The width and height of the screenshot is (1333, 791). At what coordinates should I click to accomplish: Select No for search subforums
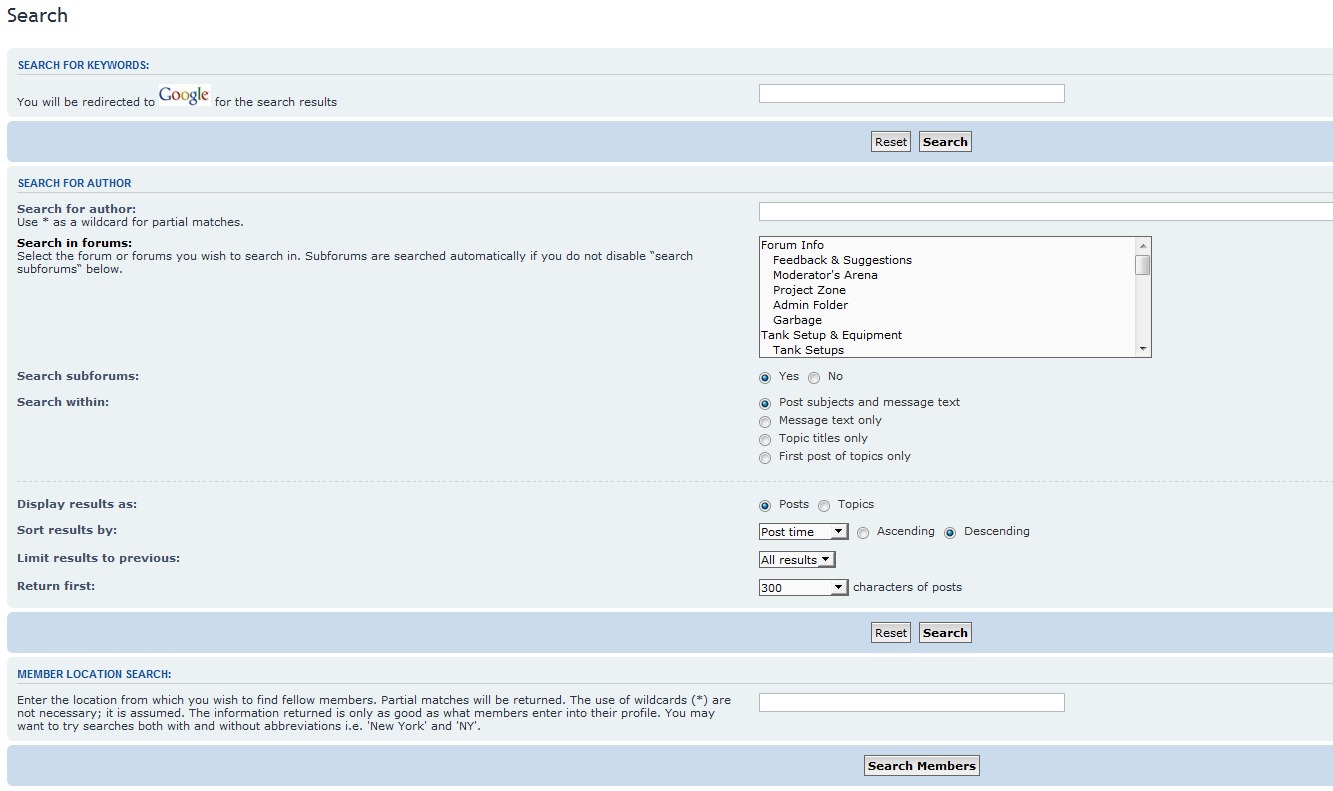pos(814,378)
